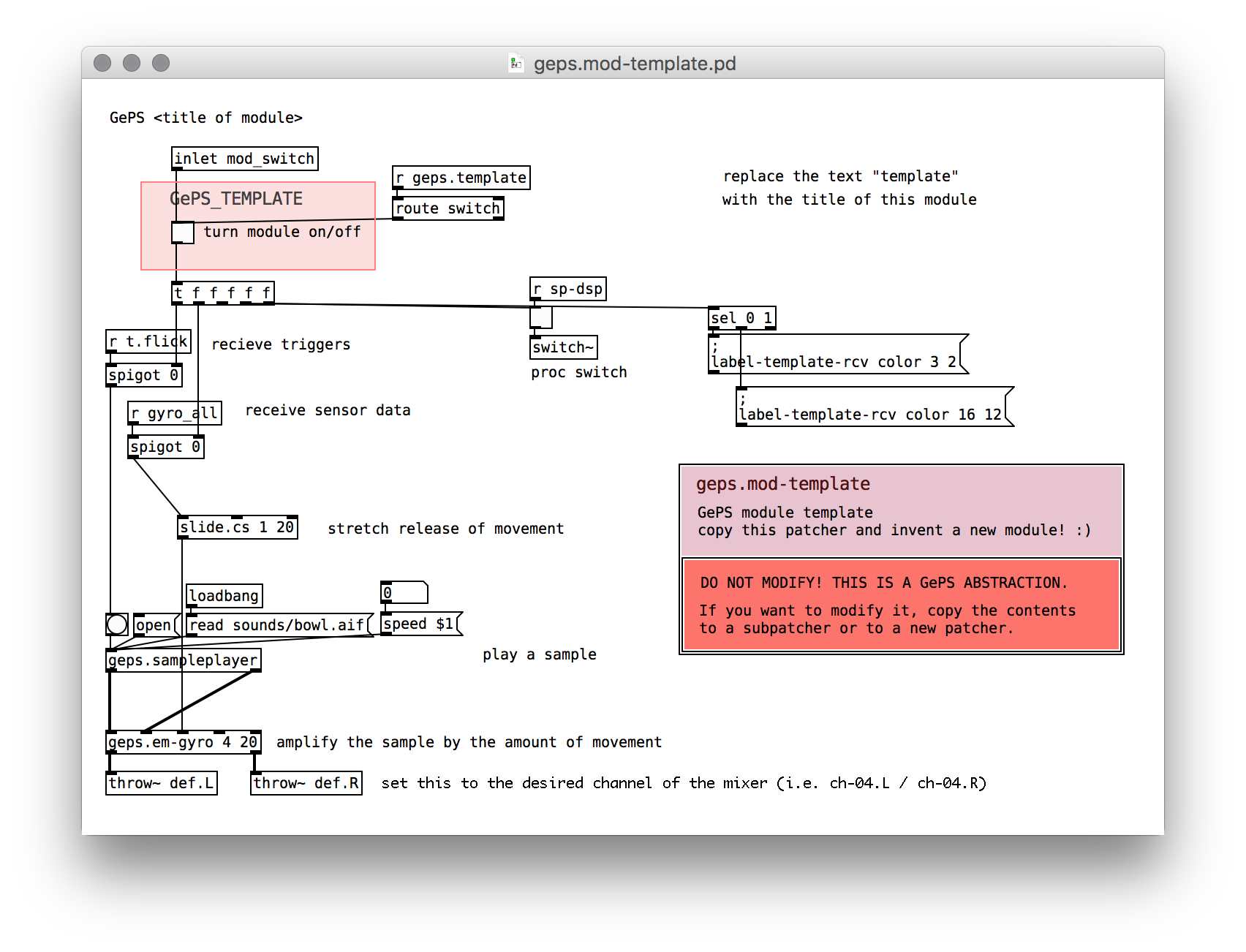Screen dimensions: 1246x952
Task: Click the 'receive sensor data' comment
Action: click(328, 410)
